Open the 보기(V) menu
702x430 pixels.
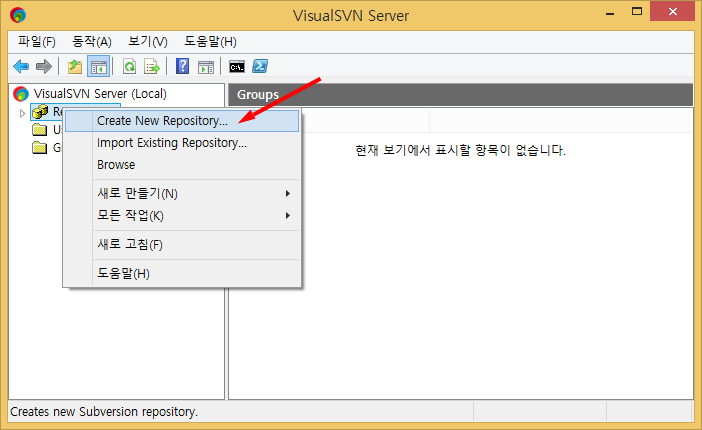148,42
